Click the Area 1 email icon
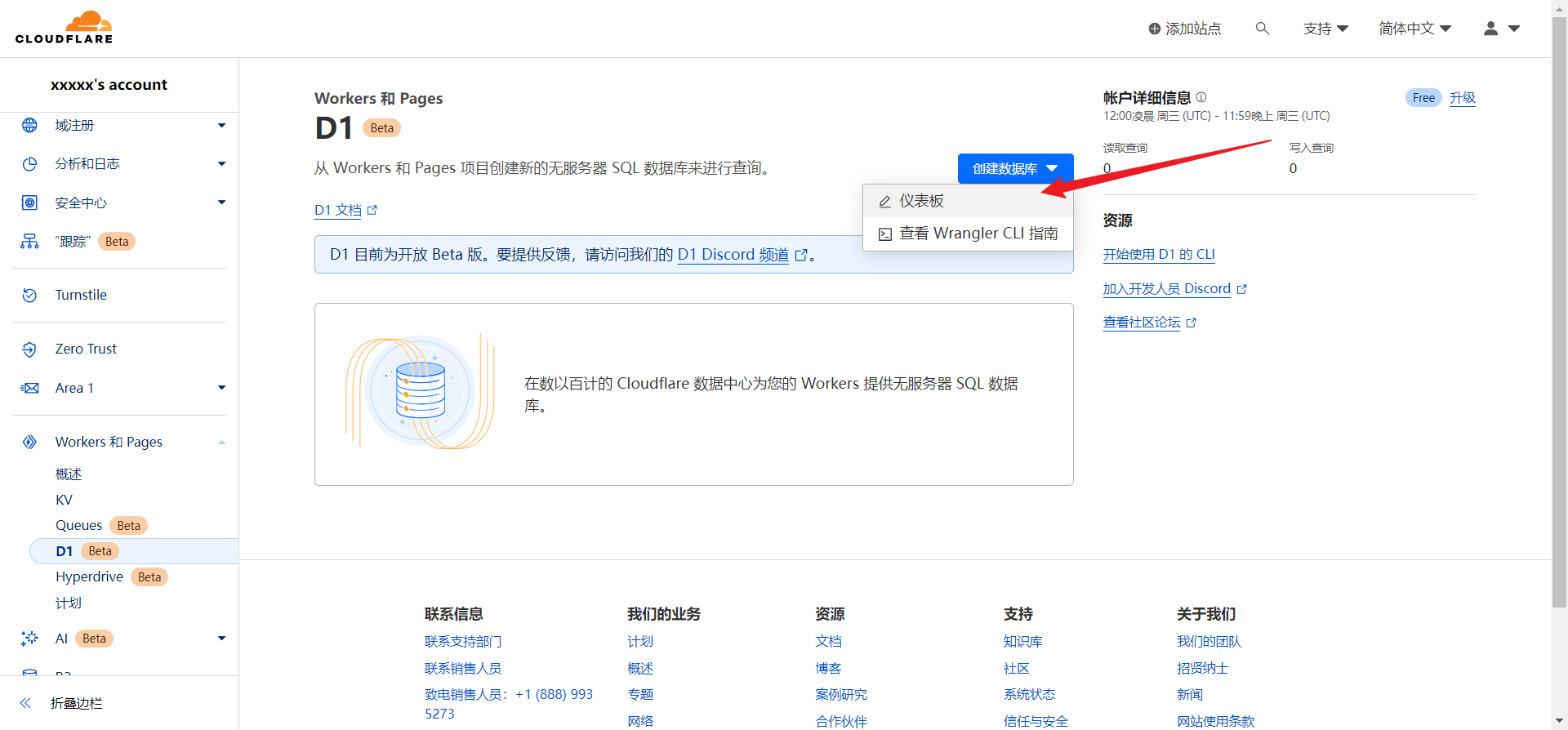Viewport: 1568px width, 730px height. (29, 388)
